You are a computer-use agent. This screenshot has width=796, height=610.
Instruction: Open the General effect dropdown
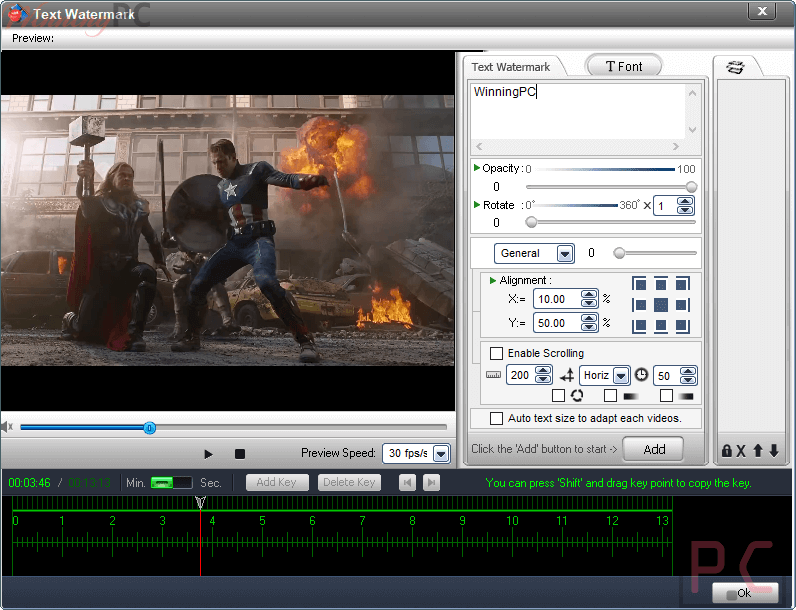click(565, 253)
